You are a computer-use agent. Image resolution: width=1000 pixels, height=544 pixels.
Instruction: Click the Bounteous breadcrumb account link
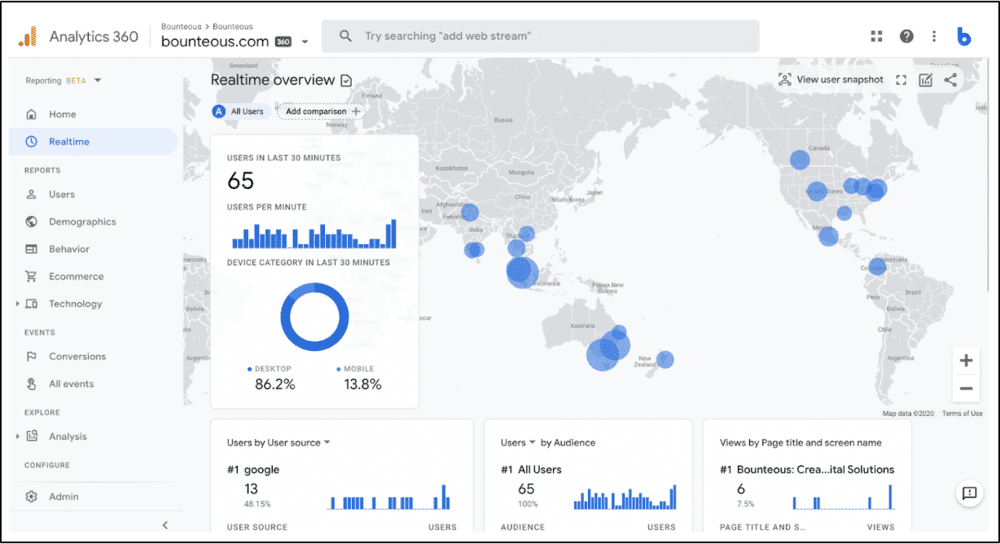181,27
